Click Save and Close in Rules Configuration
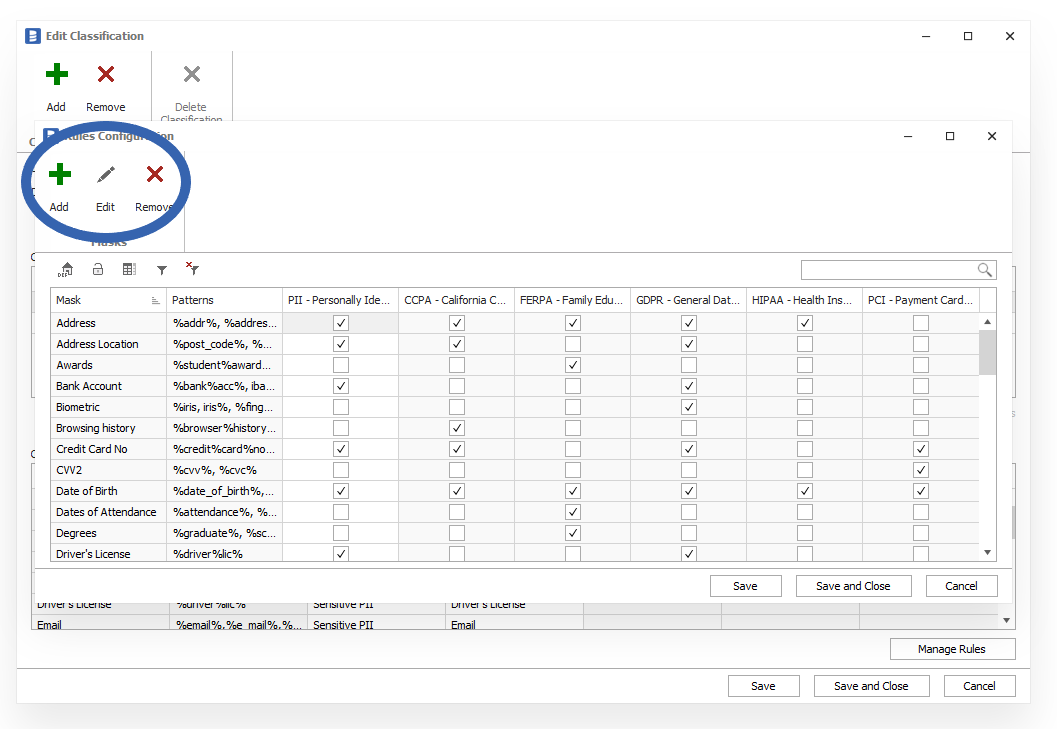The width and height of the screenshot is (1057, 729). (x=852, y=586)
